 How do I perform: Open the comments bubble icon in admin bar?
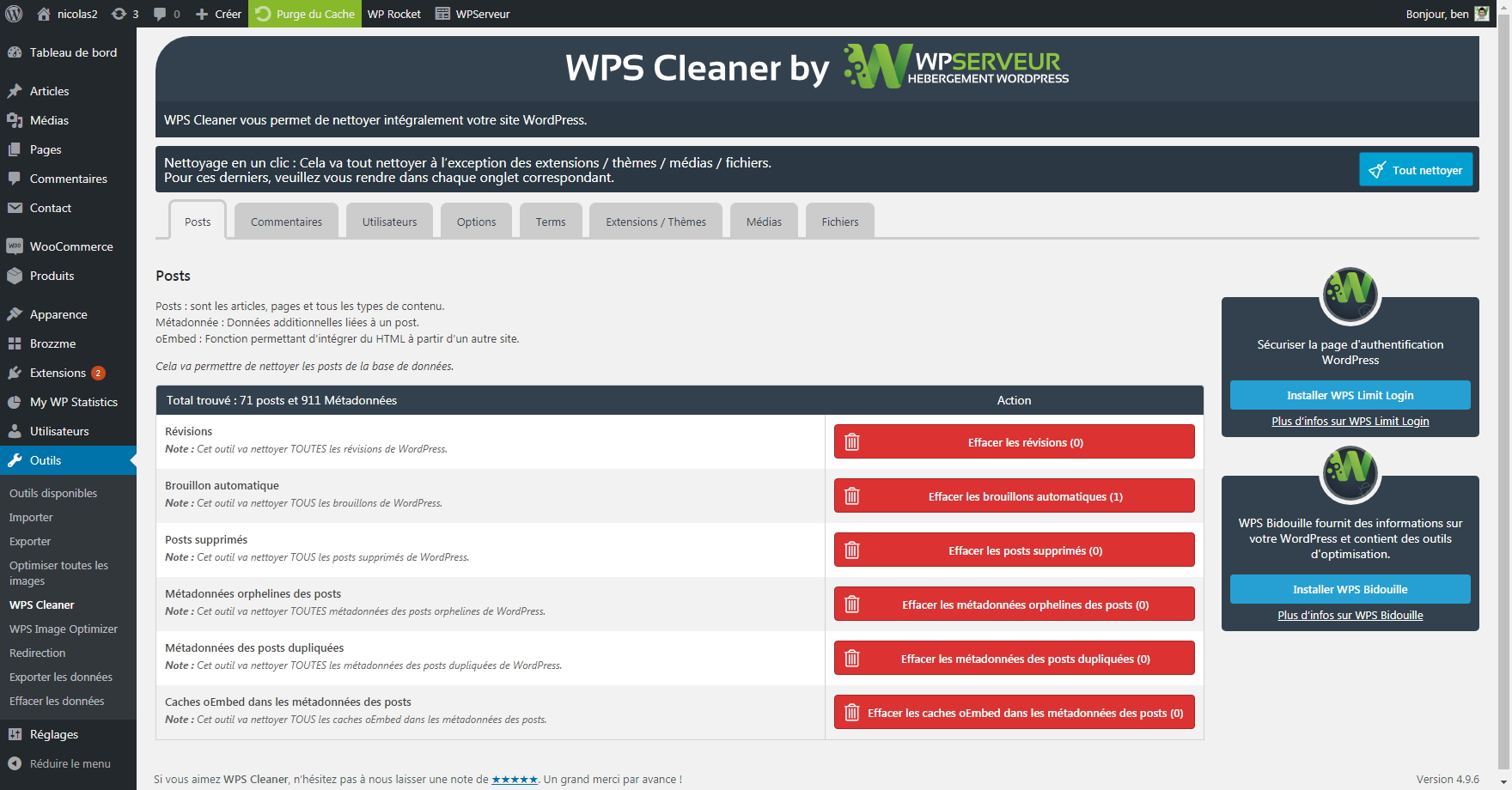160,14
